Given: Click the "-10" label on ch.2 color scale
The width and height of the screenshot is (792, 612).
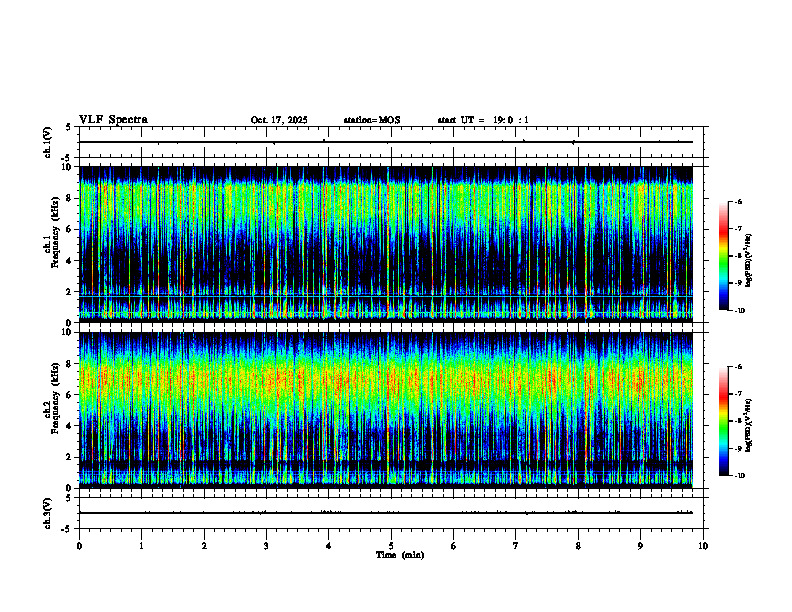Looking at the screenshot, I should click(739, 476).
